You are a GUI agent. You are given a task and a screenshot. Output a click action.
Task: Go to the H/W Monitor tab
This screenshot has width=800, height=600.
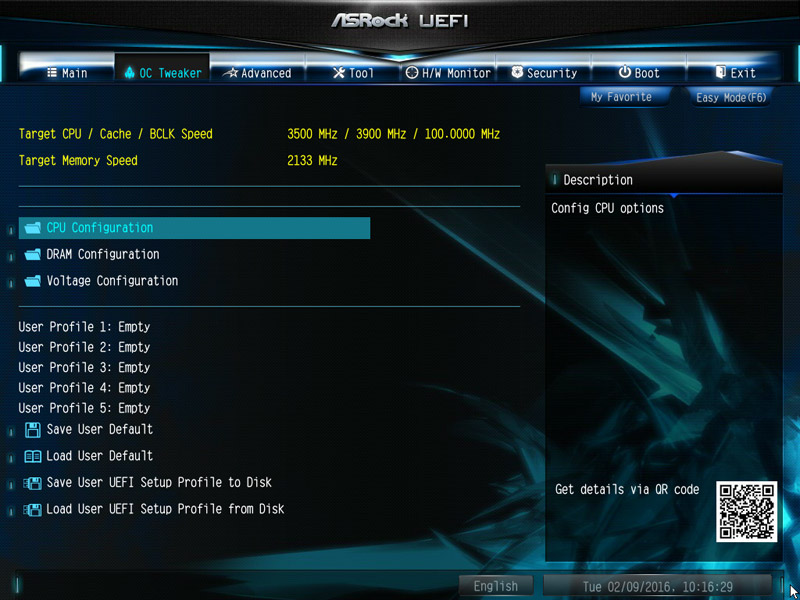448,73
